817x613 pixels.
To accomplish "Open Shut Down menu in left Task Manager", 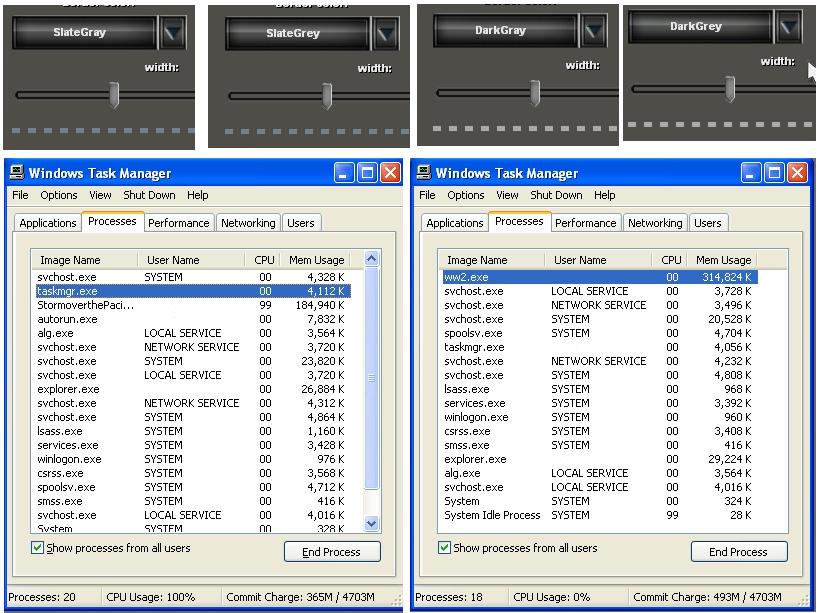I will (x=149, y=195).
